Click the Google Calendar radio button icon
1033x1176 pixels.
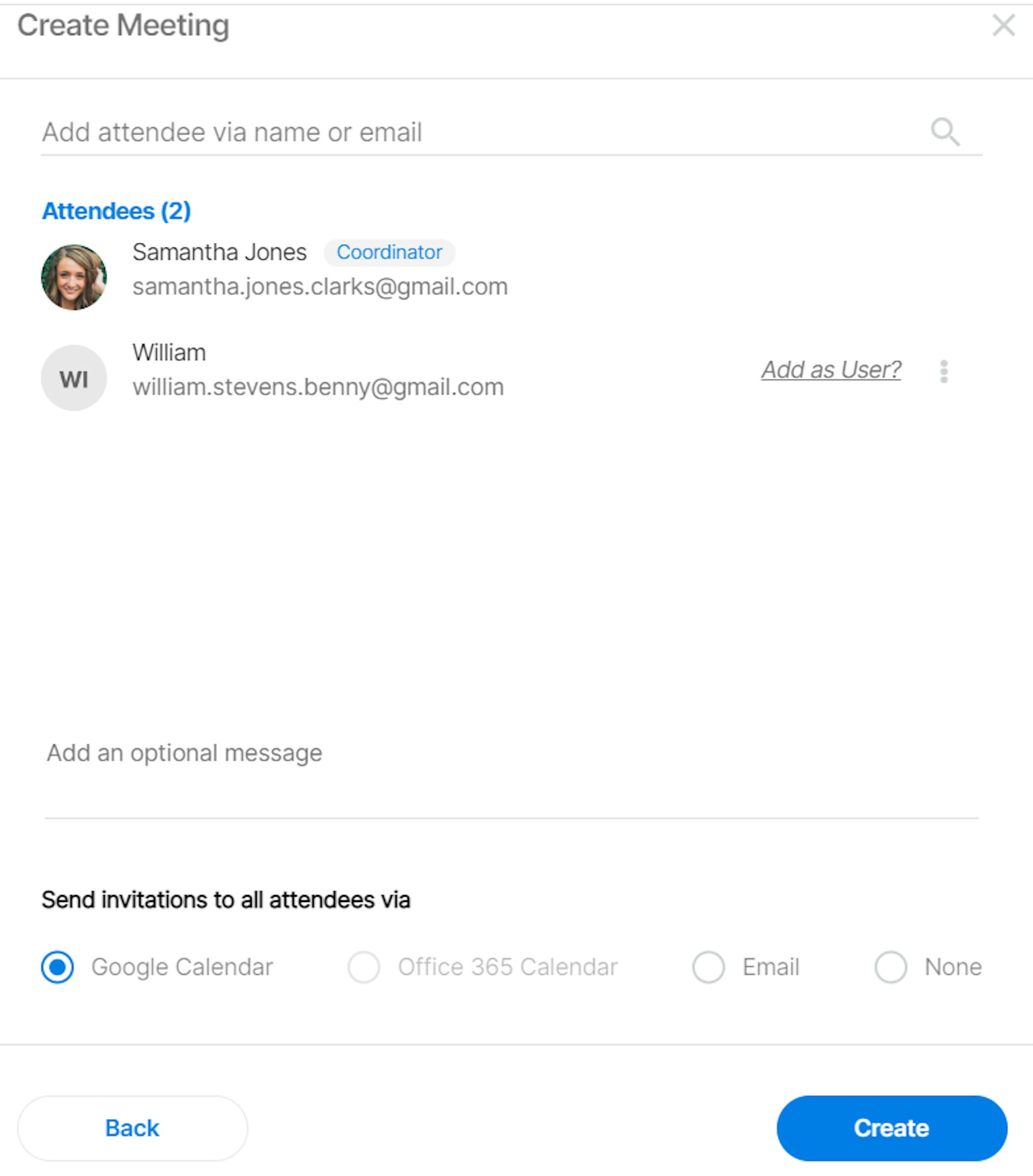57,966
